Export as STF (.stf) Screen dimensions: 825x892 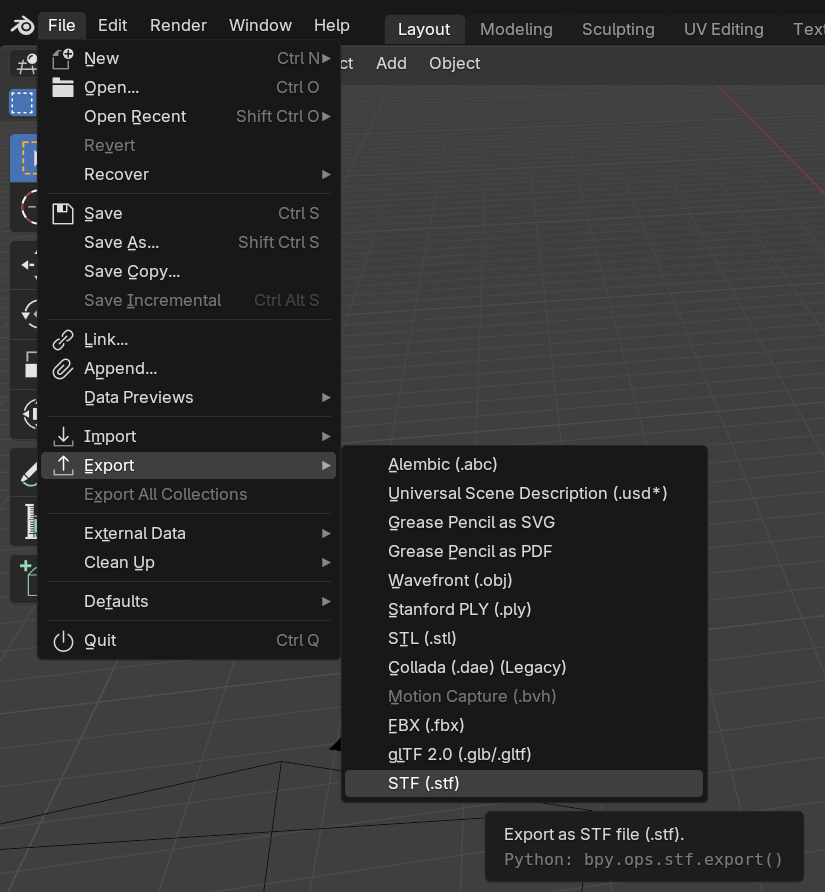coord(524,784)
